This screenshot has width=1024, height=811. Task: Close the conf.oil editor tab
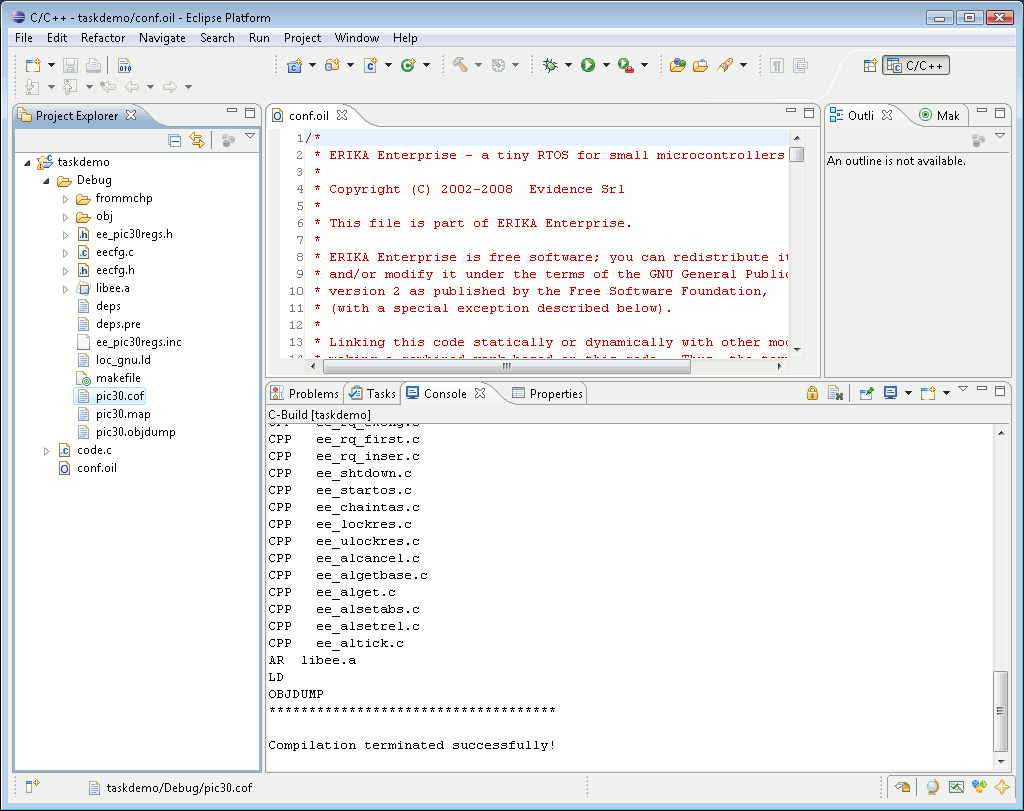click(x=342, y=115)
